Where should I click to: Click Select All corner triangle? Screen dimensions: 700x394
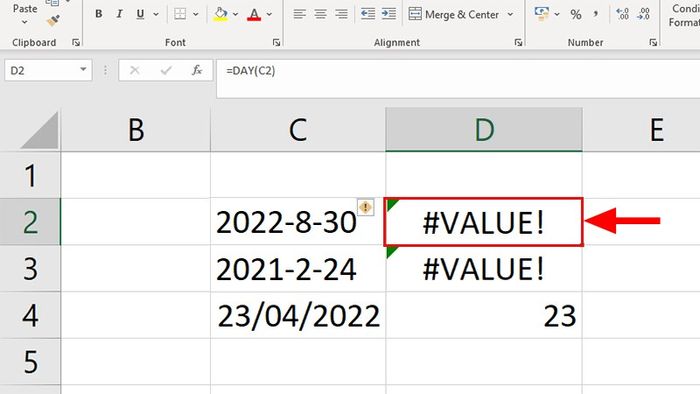[40, 130]
